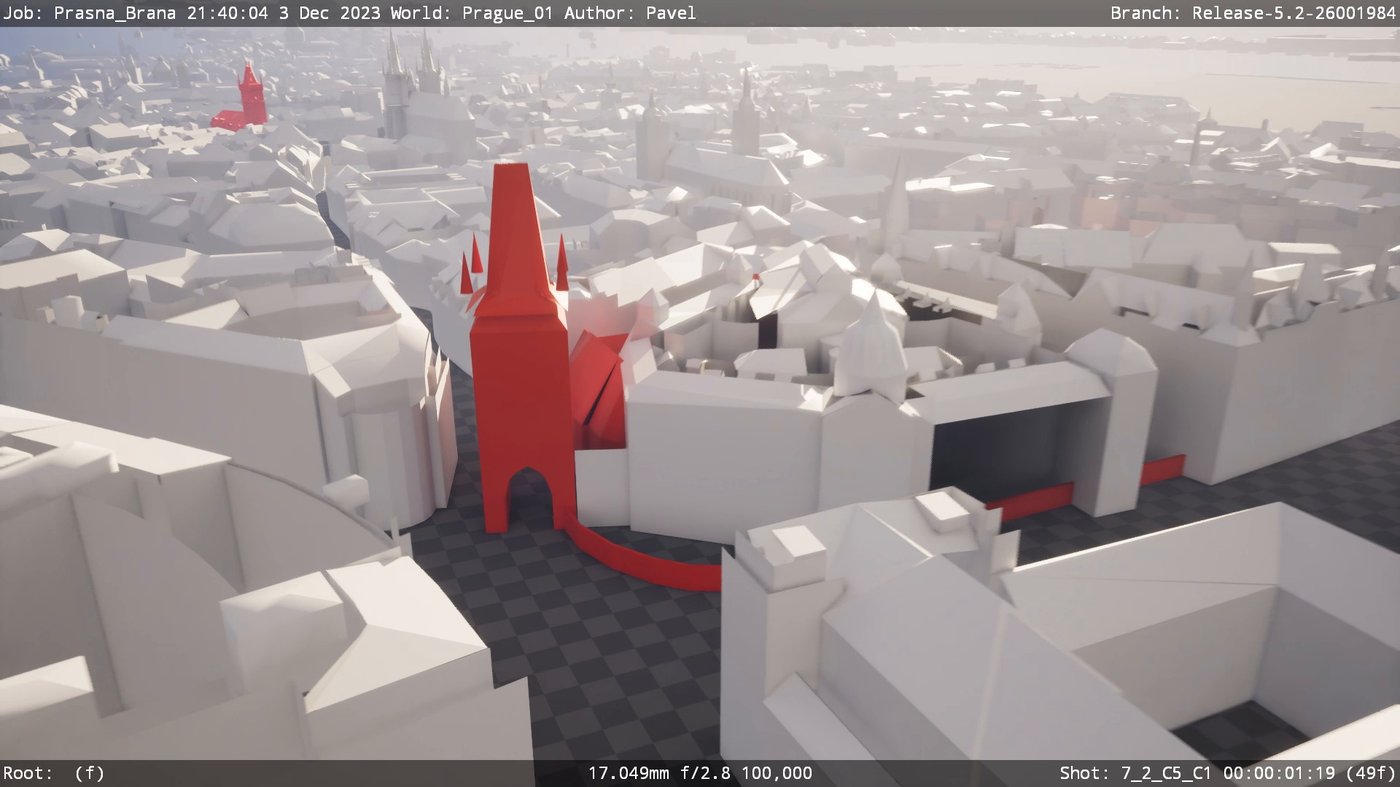1400x787 pixels.
Task: Select the "100,000" value in the bottom bar
Action: click(x=776, y=773)
